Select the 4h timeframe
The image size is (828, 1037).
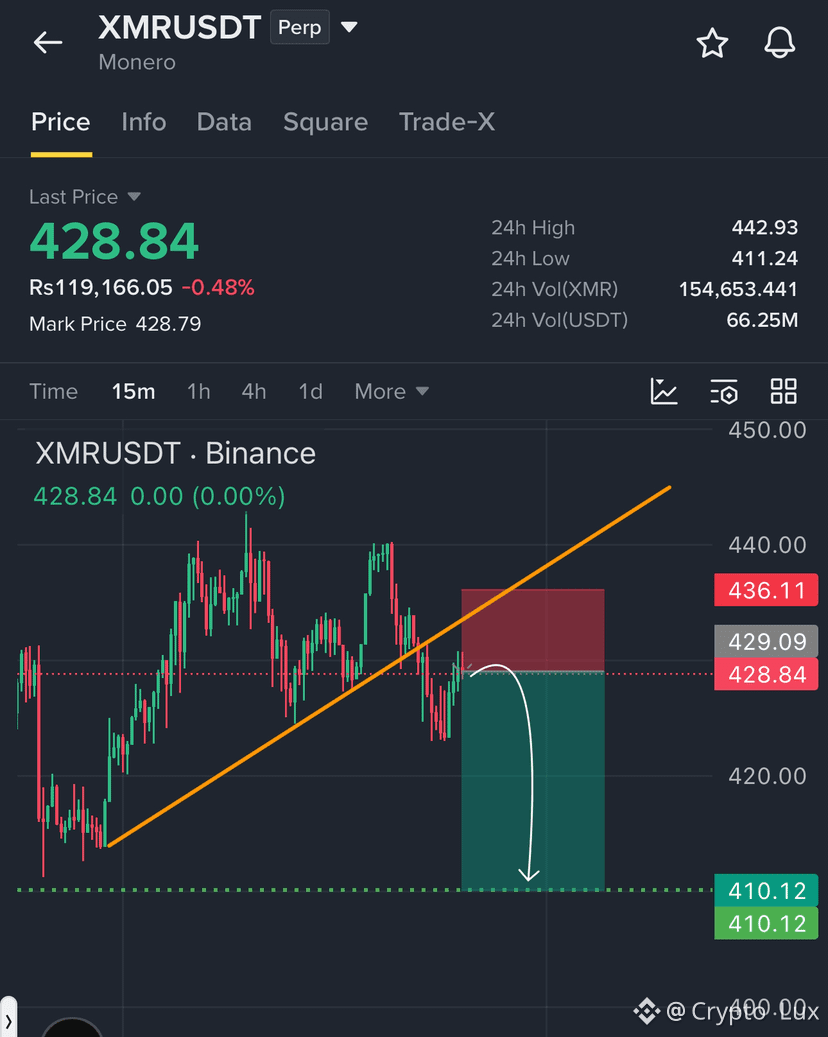[254, 392]
